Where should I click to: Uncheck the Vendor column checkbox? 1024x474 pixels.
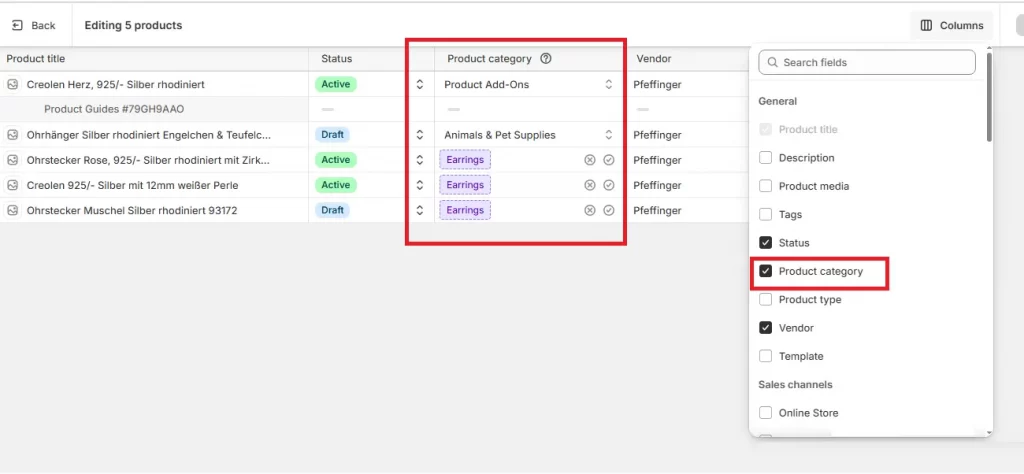pos(765,328)
